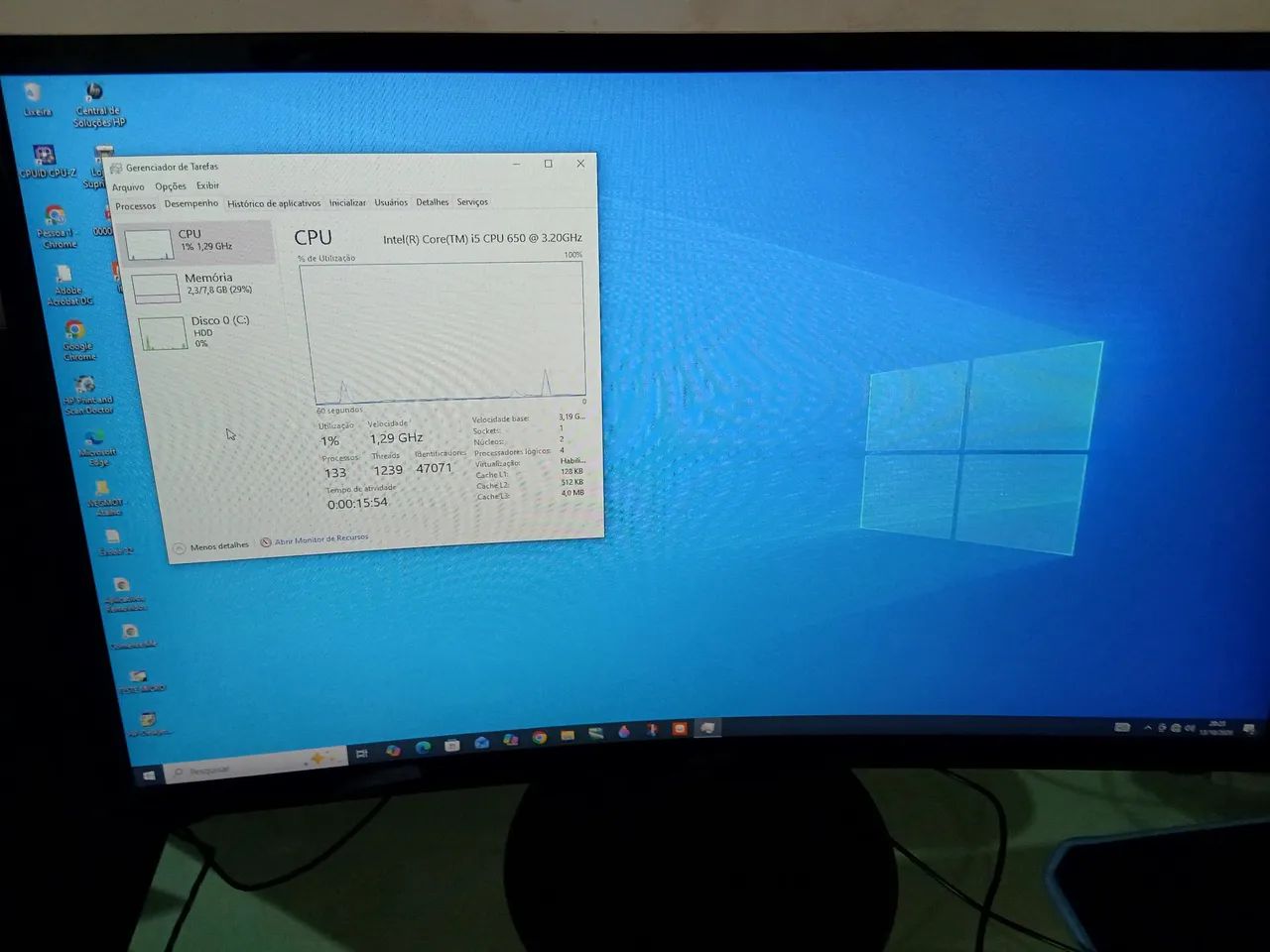Open the Inicializar tab
Screen dimensions: 1270x952
click(x=348, y=202)
